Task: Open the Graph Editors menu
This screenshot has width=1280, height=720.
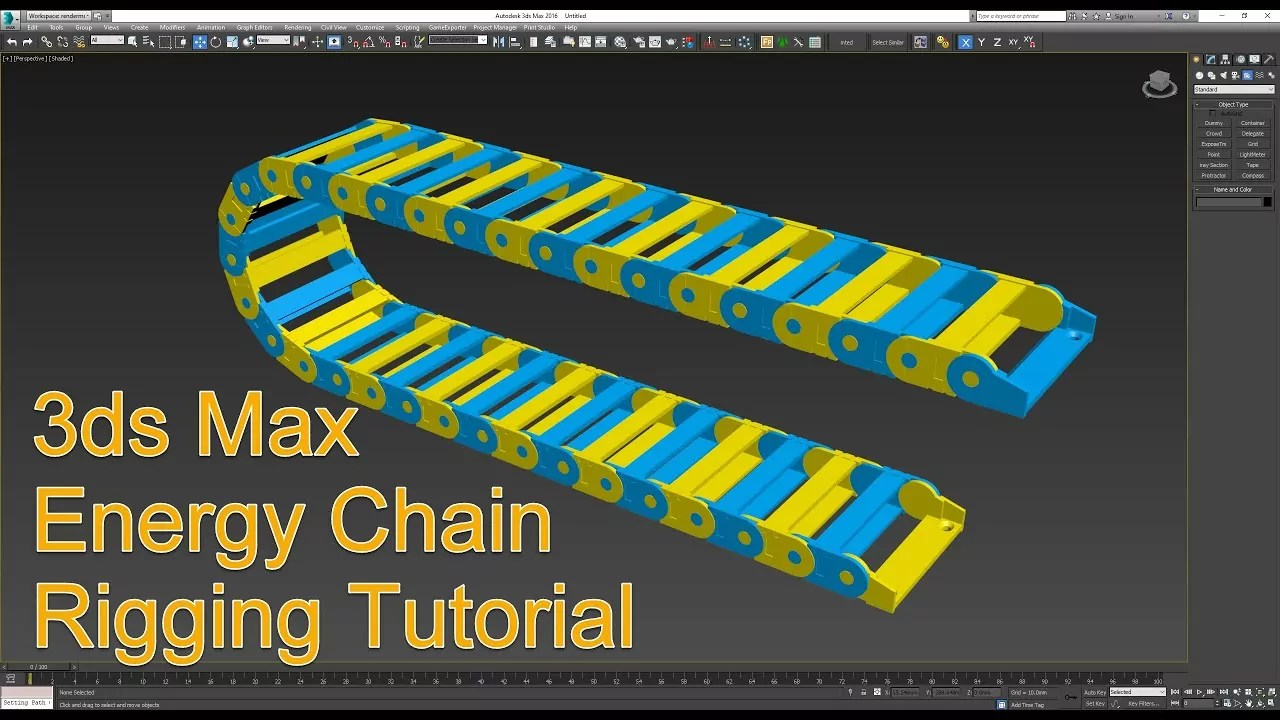Action: pos(254,27)
